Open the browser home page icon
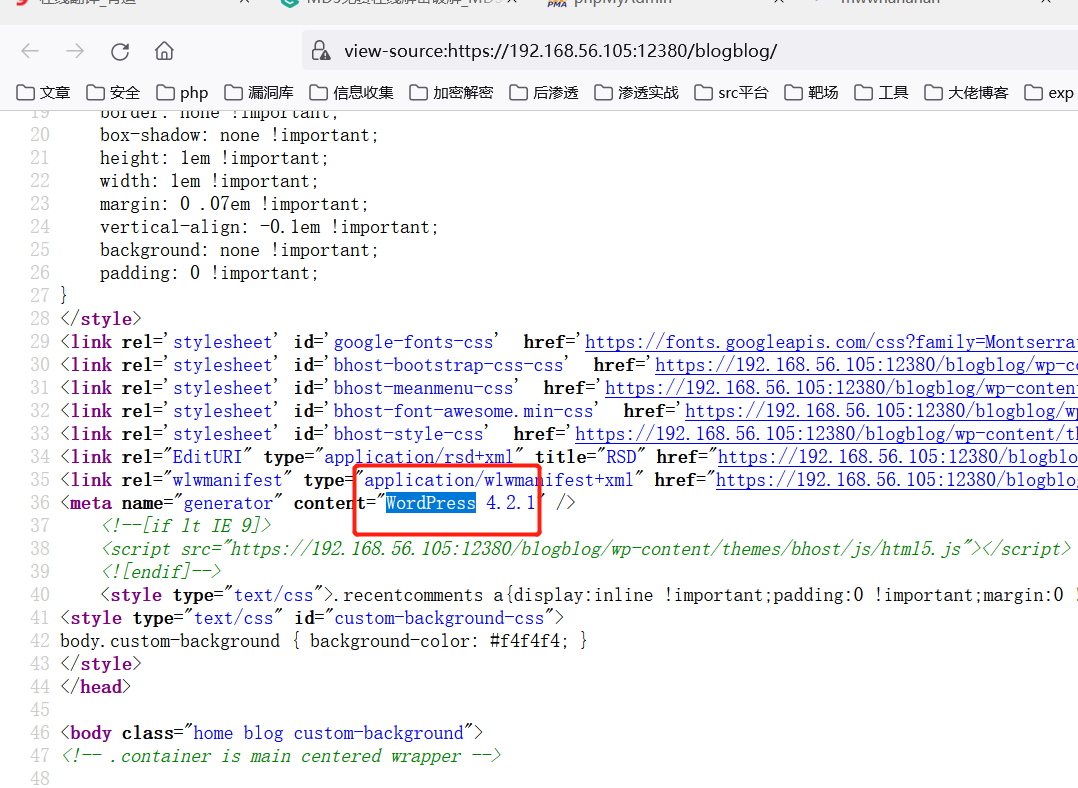The height and width of the screenshot is (788, 1078). pos(164,51)
